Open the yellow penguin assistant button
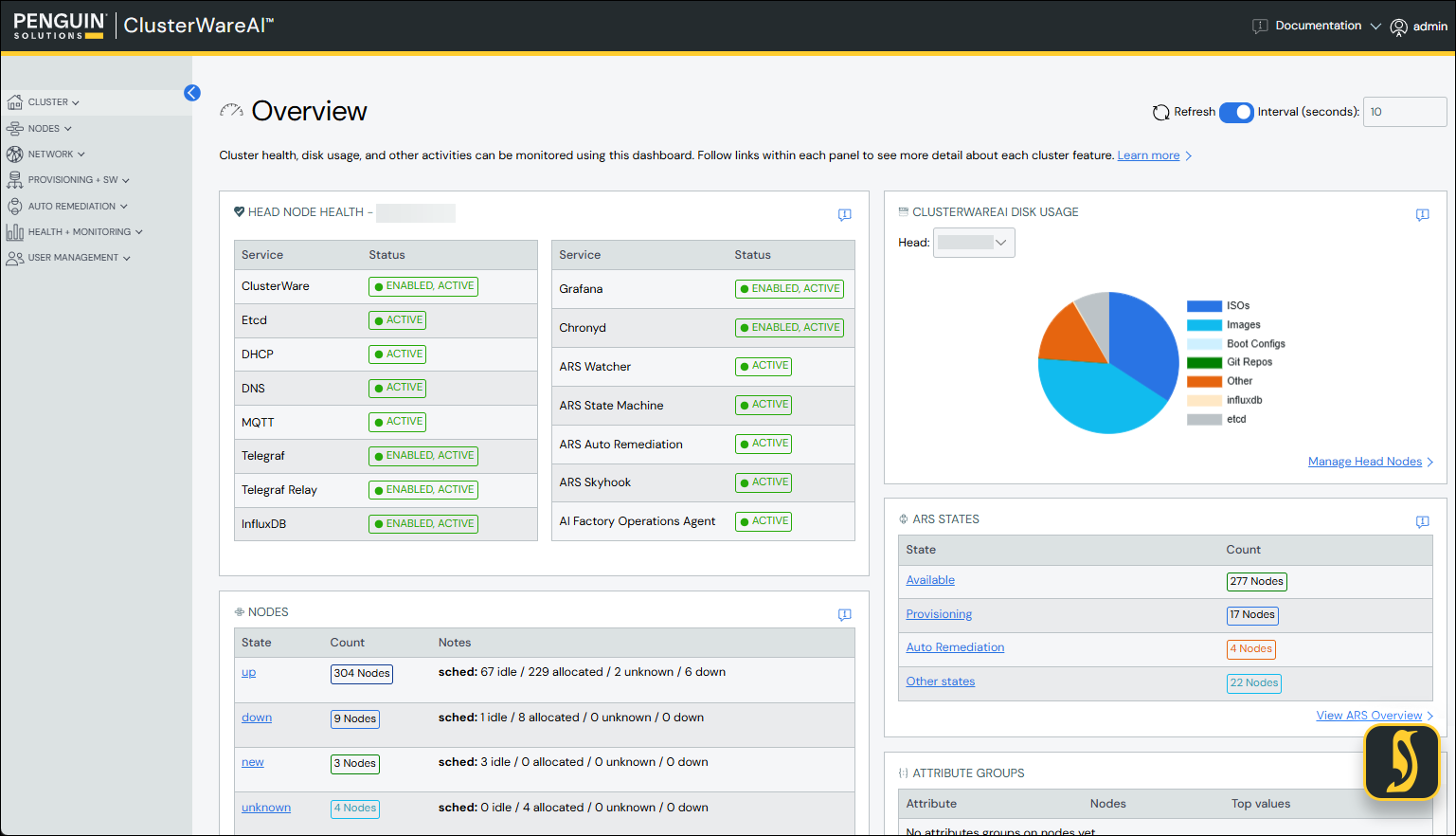The width and height of the screenshot is (1456, 836). 1402,762
